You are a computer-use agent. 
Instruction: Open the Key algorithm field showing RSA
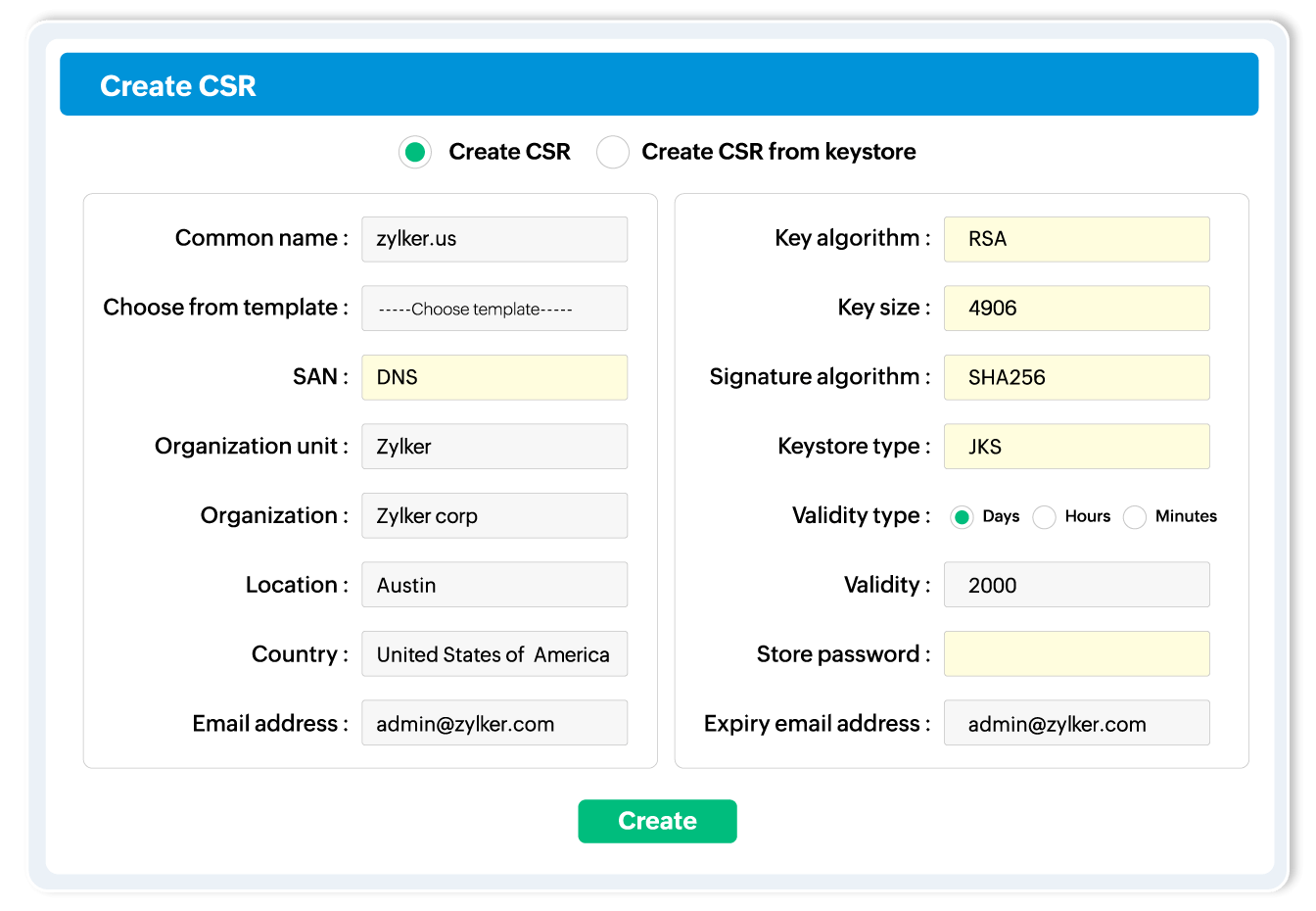[x=1077, y=239]
